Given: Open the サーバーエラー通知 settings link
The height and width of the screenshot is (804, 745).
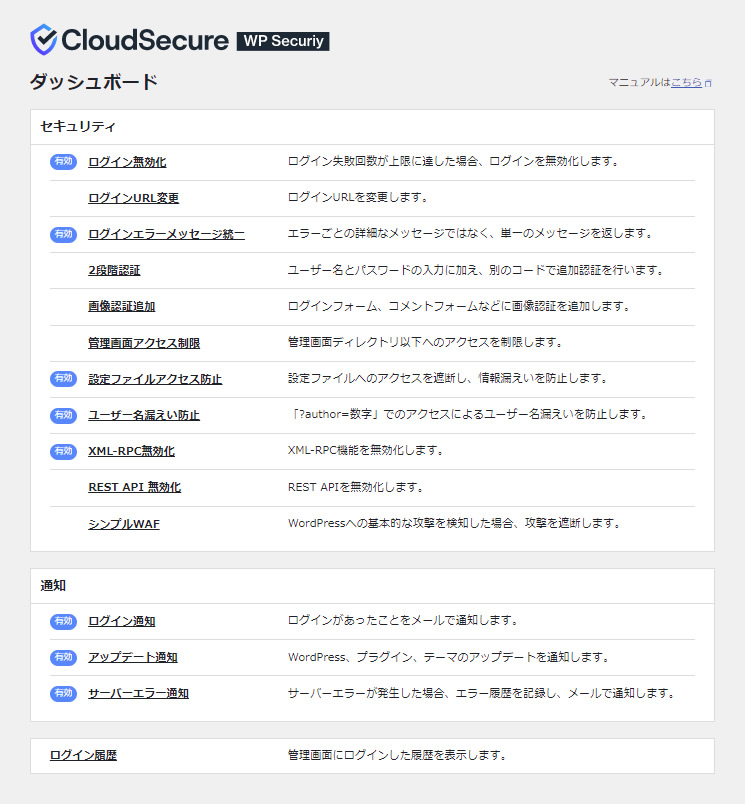Looking at the screenshot, I should point(138,693).
